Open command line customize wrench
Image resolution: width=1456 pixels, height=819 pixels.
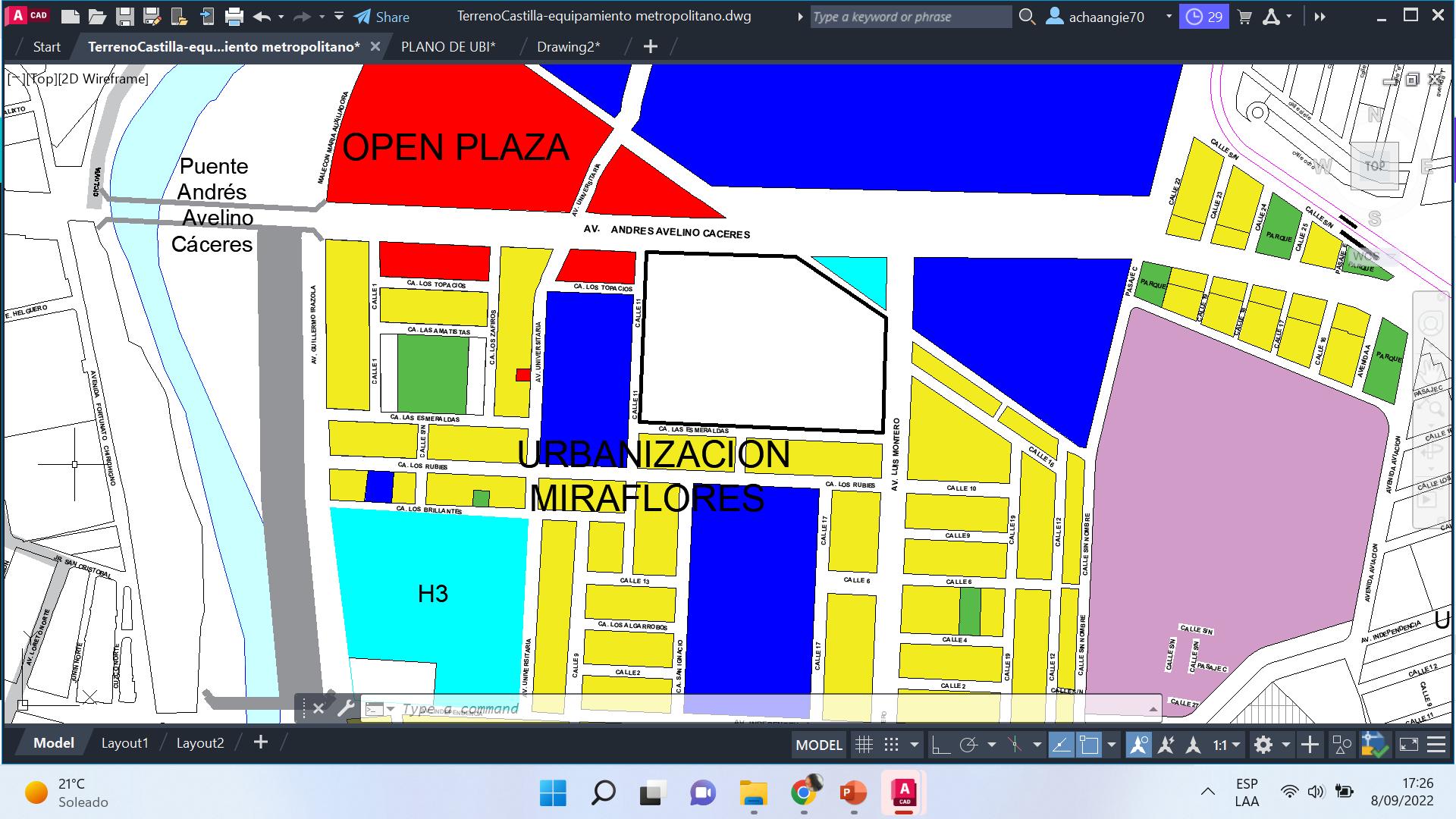tap(345, 708)
